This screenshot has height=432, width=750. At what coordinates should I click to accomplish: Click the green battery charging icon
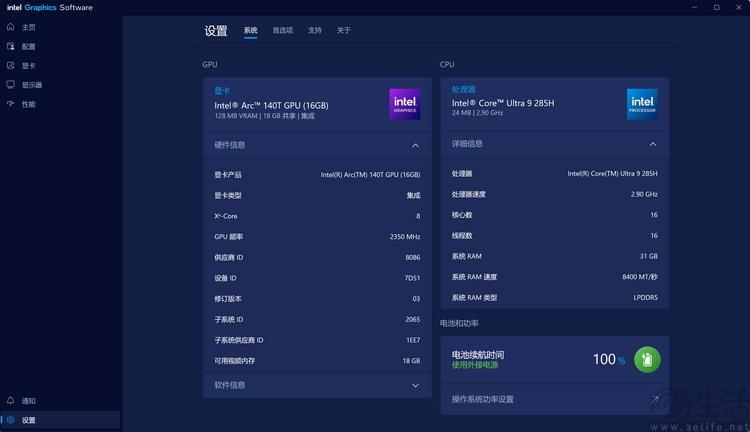click(x=647, y=359)
